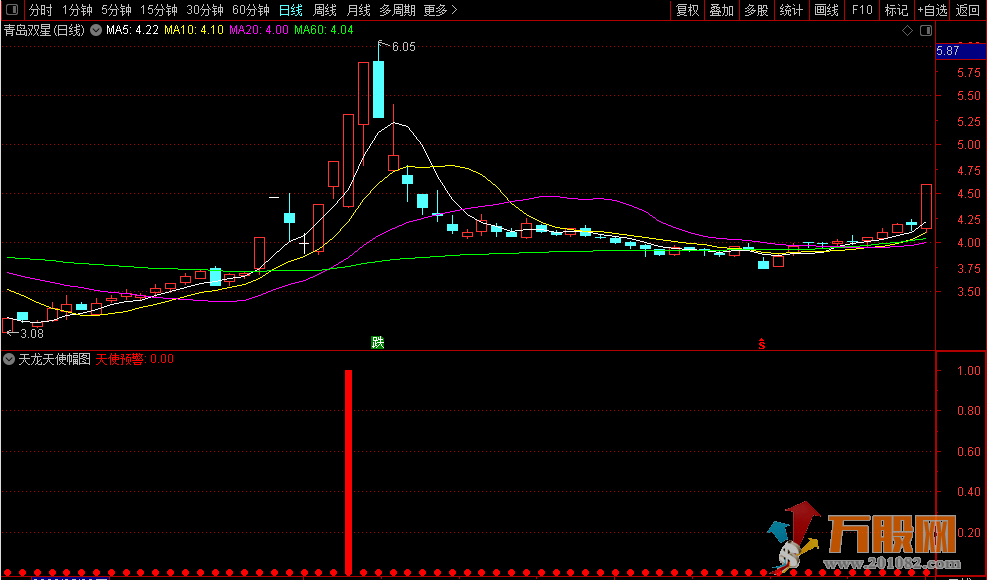Select the 60分钟 period tab
This screenshot has height=580, width=987.
click(x=251, y=10)
